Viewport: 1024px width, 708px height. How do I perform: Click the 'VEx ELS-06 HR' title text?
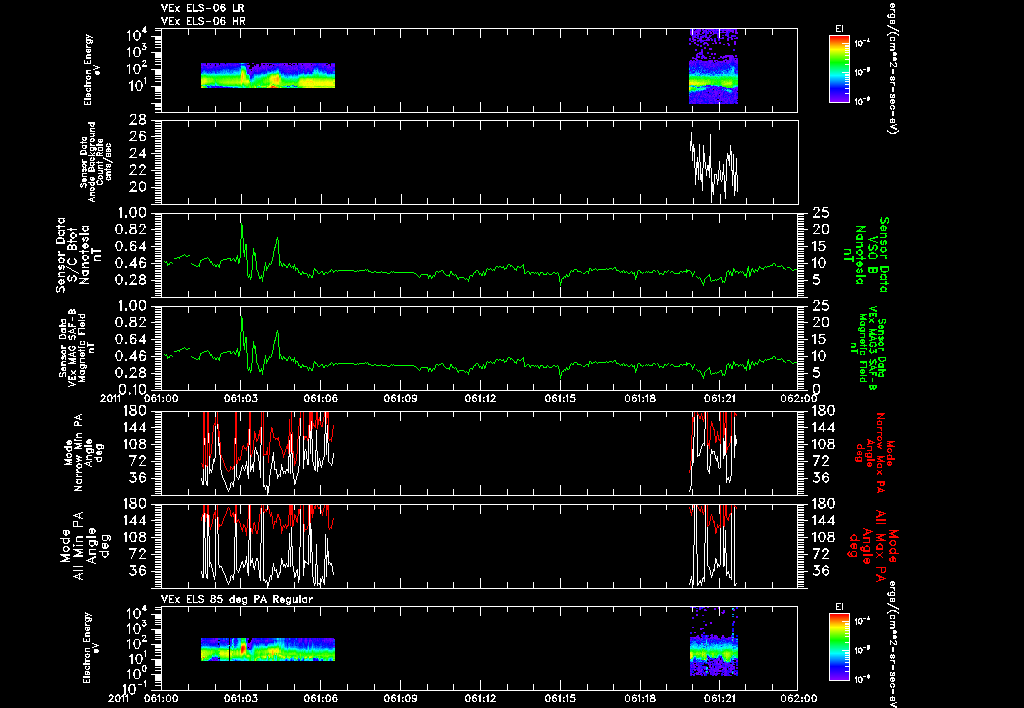203,22
